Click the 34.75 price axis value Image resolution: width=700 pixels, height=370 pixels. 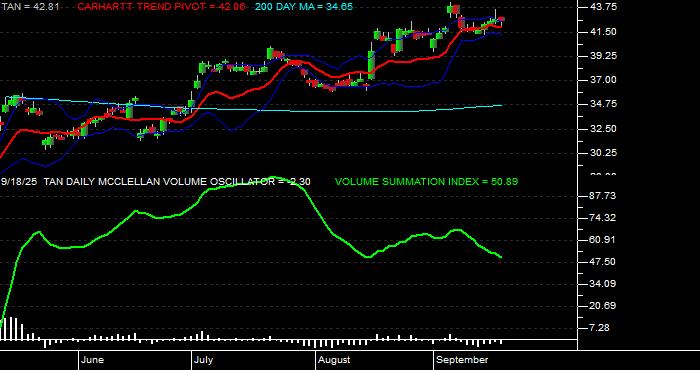coord(604,104)
